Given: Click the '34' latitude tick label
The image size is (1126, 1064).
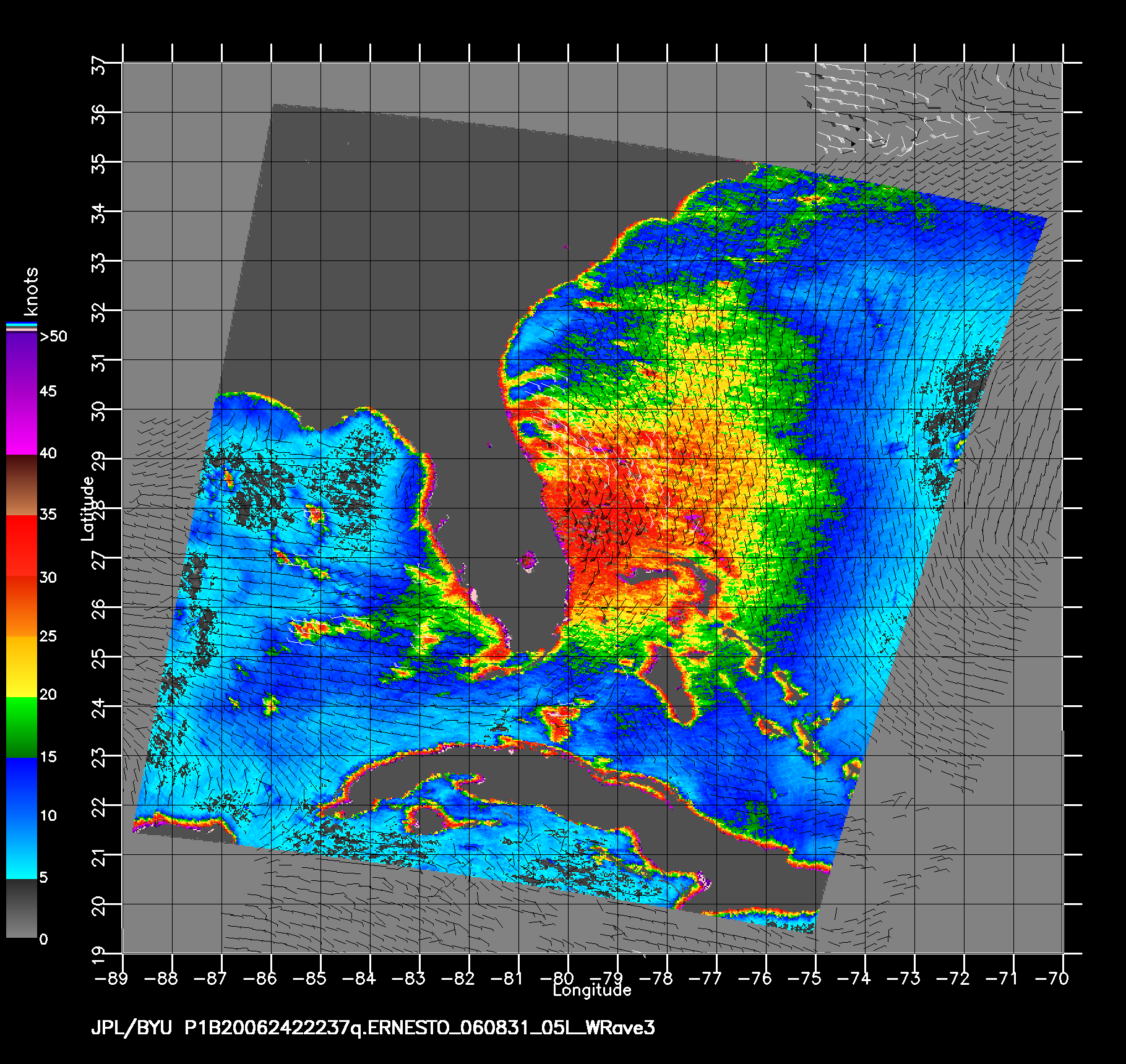Looking at the screenshot, I should [x=98, y=213].
